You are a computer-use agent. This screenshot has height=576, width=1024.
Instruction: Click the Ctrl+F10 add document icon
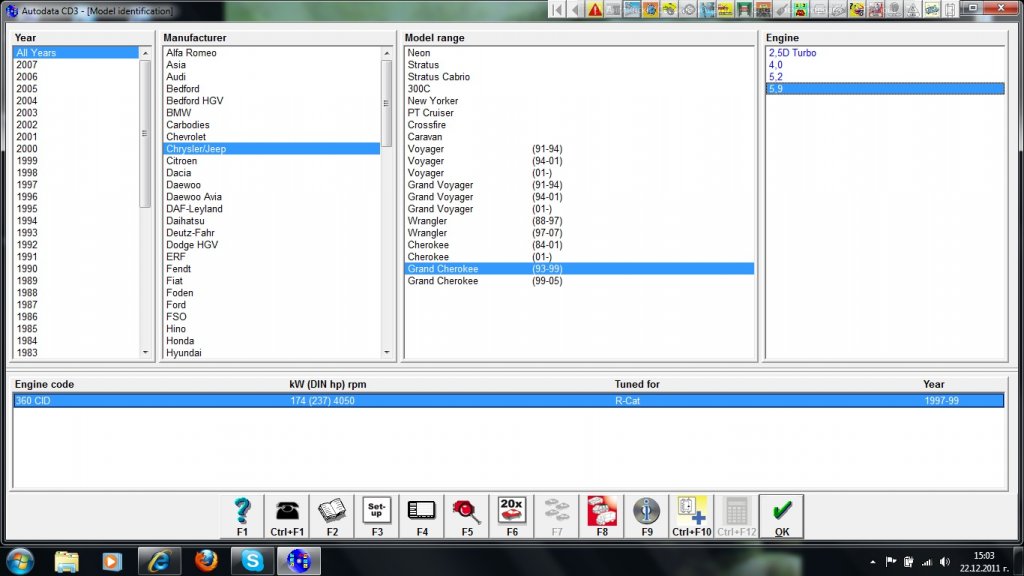[692, 516]
